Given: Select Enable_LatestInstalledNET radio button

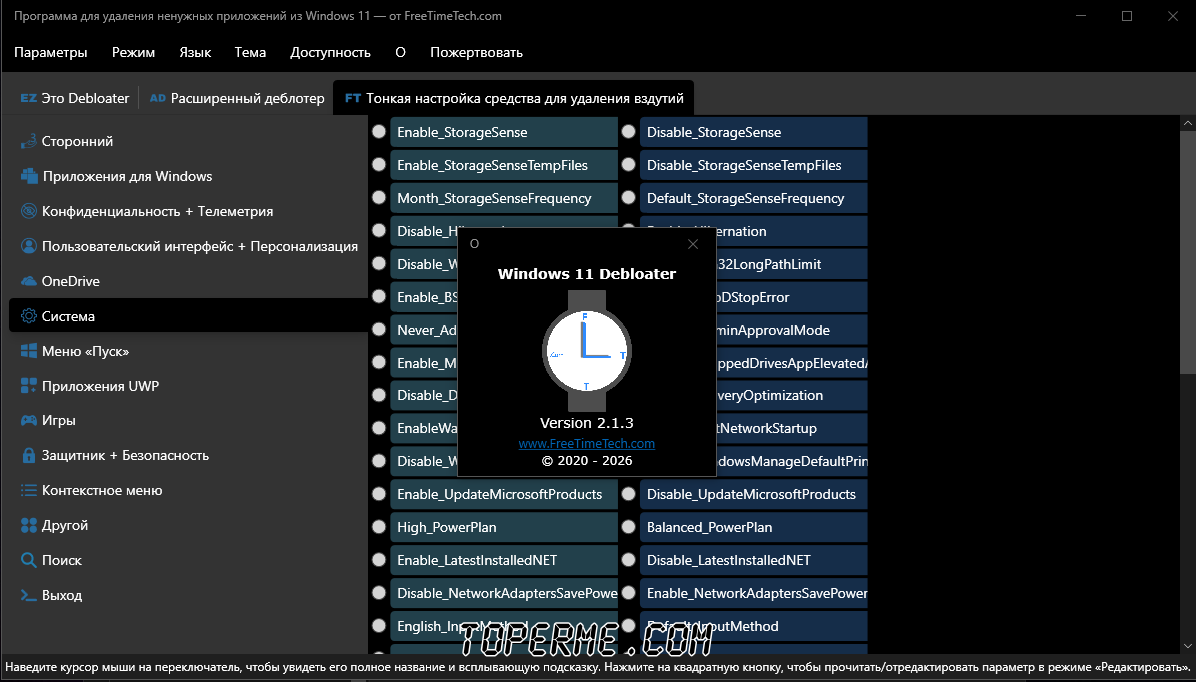Looking at the screenshot, I should 378,559.
